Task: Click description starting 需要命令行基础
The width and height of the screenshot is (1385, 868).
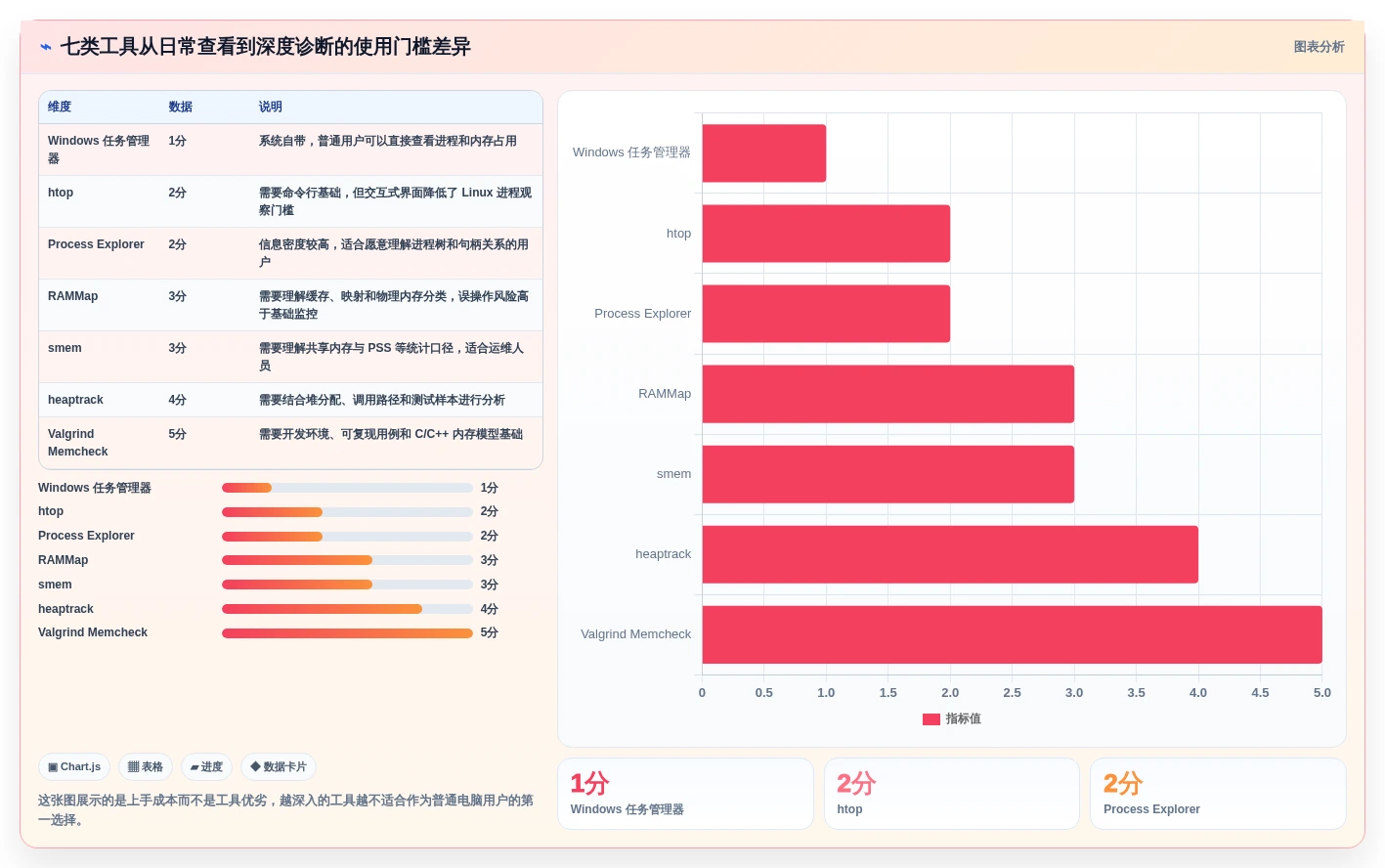Action: pyautogui.click(x=396, y=201)
